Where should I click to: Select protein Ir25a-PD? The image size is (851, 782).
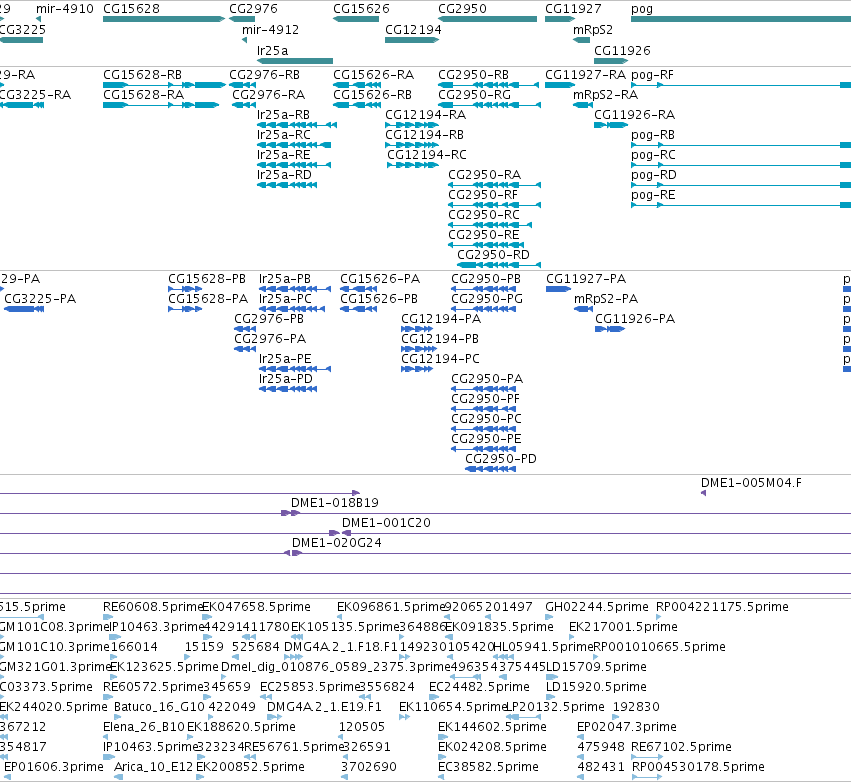coord(288,389)
